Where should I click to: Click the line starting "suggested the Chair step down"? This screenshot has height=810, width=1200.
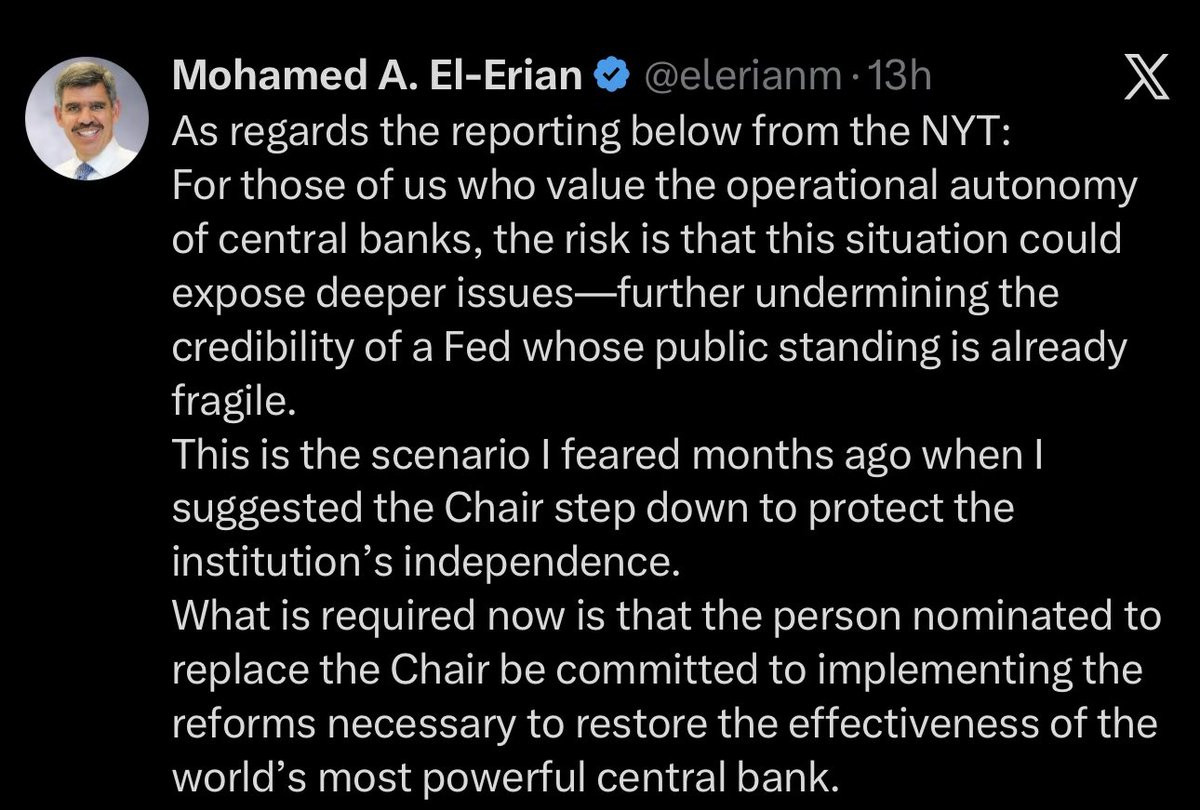click(x=593, y=509)
